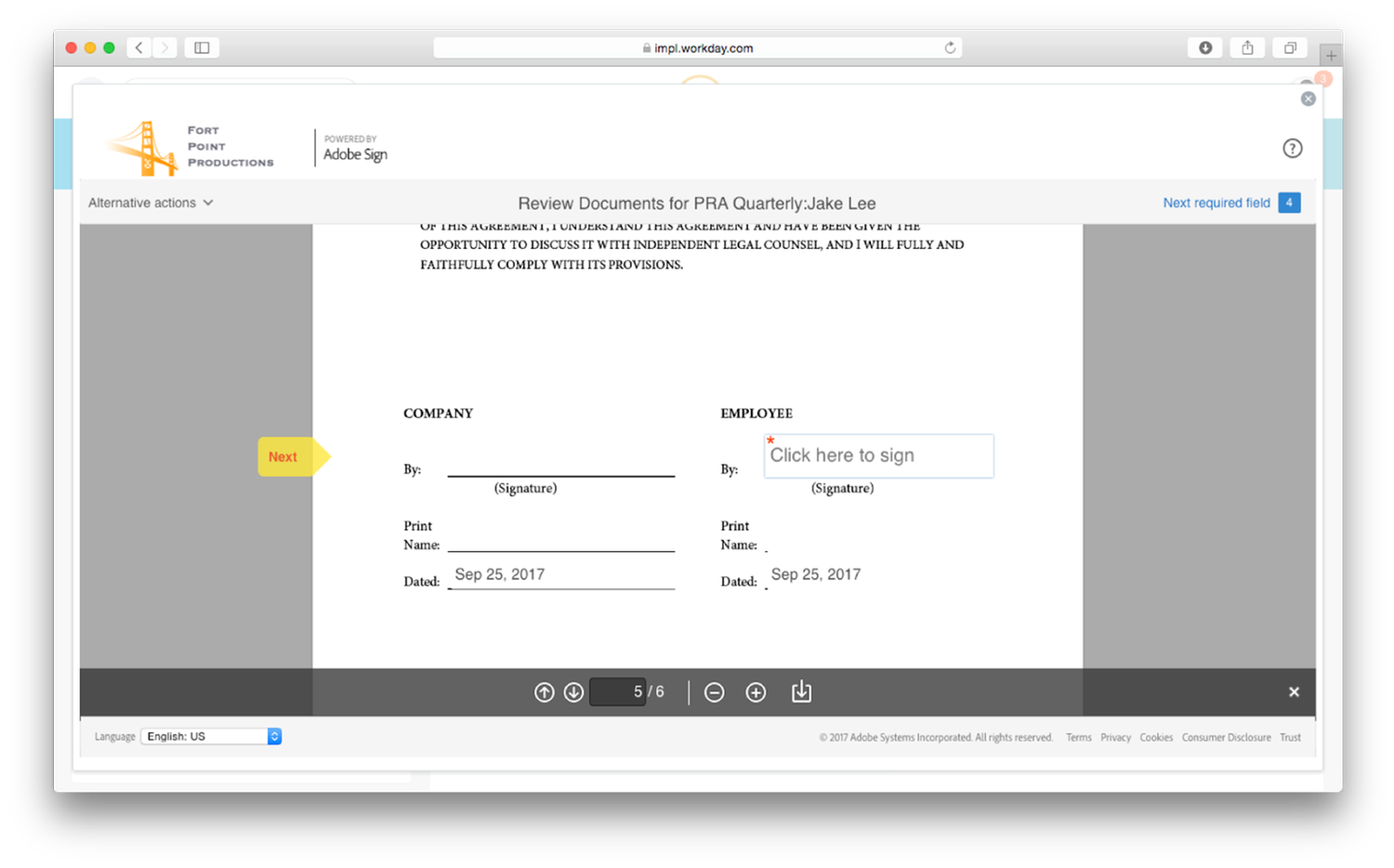The height and width of the screenshot is (868, 1394).
Task: Go to the previous document page
Action: pyautogui.click(x=545, y=691)
